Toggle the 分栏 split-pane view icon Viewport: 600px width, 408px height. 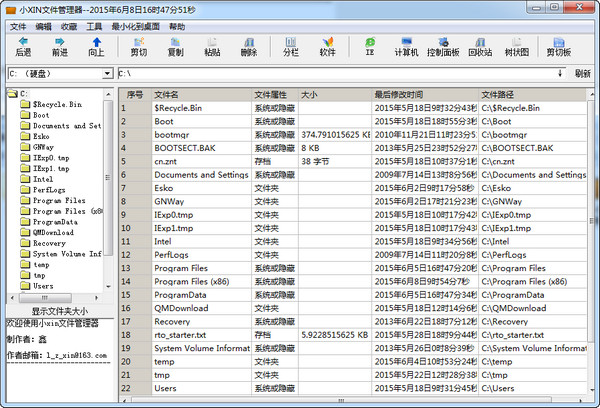coord(290,46)
